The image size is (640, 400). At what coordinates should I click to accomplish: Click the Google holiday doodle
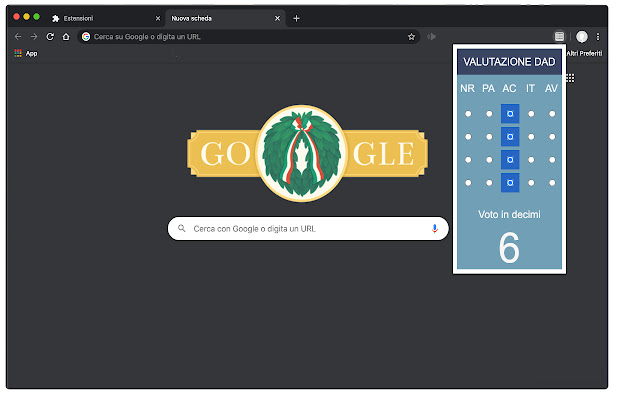(307, 153)
